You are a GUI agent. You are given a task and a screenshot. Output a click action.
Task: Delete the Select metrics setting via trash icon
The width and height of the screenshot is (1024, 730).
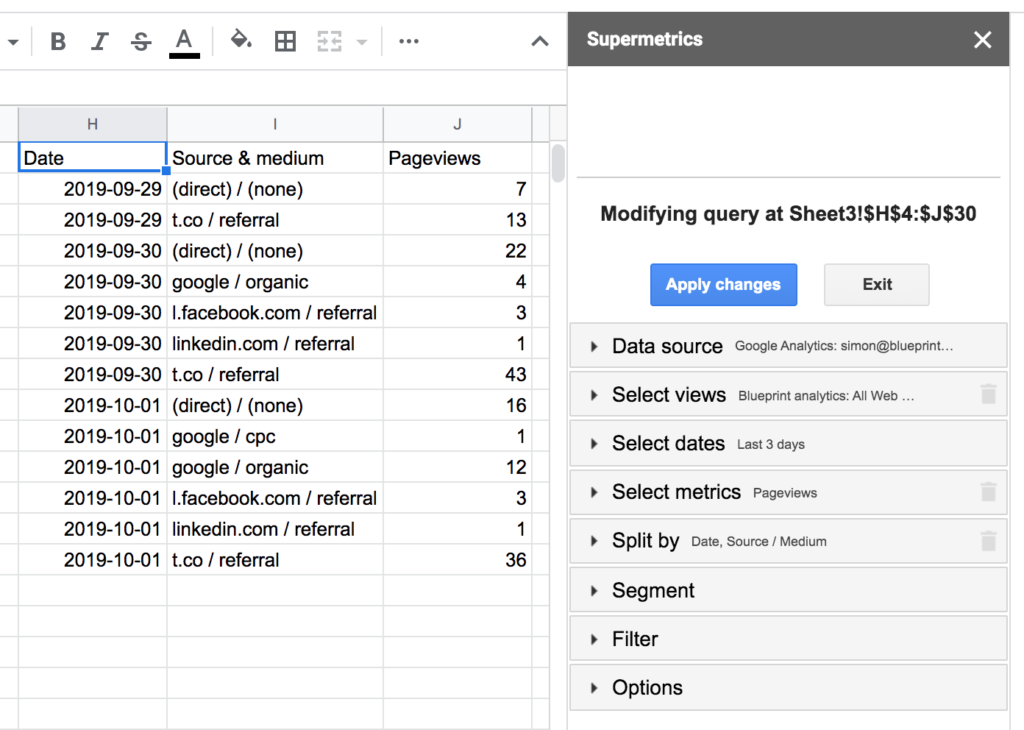click(x=988, y=492)
